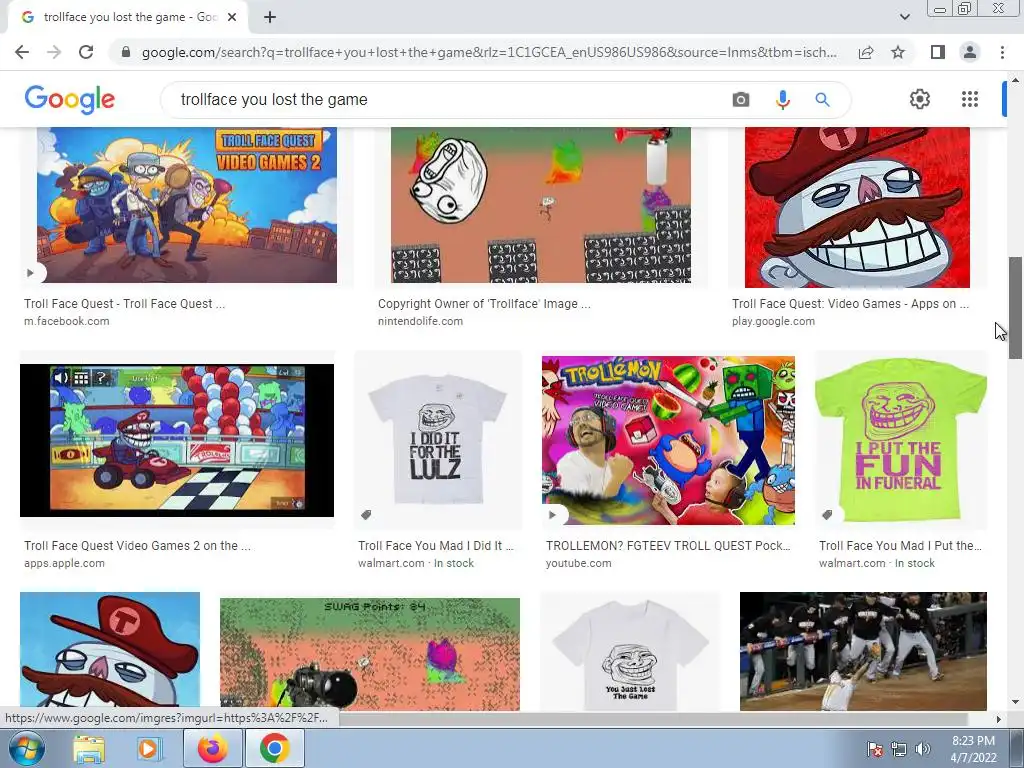Open Windows Media Player from taskbar
The width and height of the screenshot is (1024, 768).
click(x=148, y=748)
